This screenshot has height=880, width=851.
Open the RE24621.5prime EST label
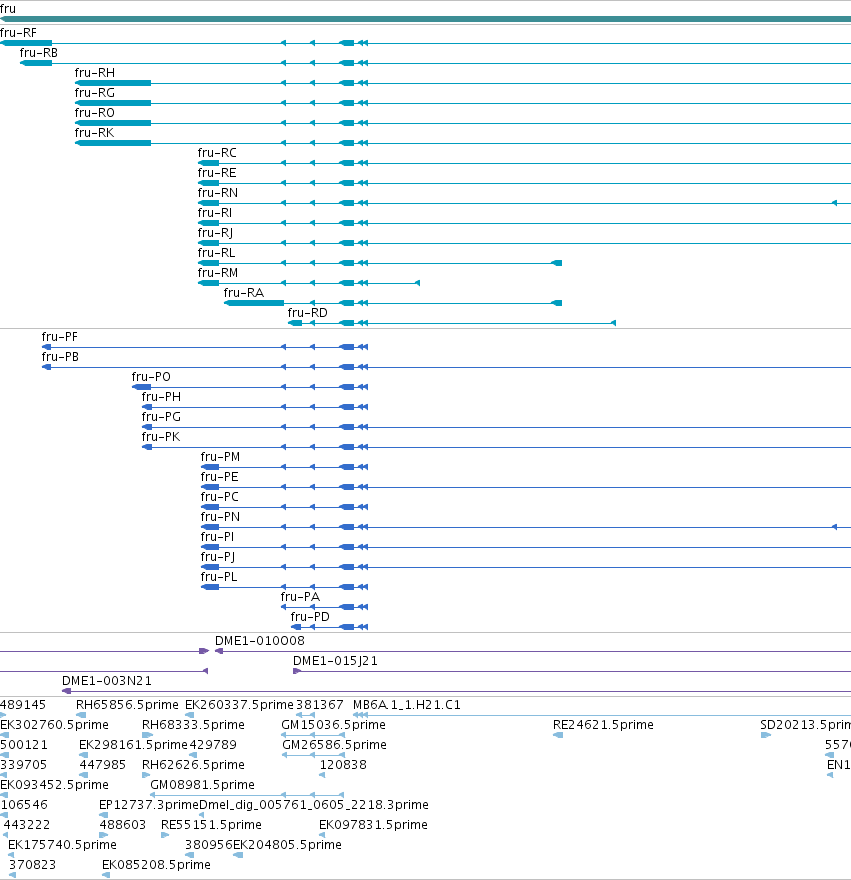point(603,725)
